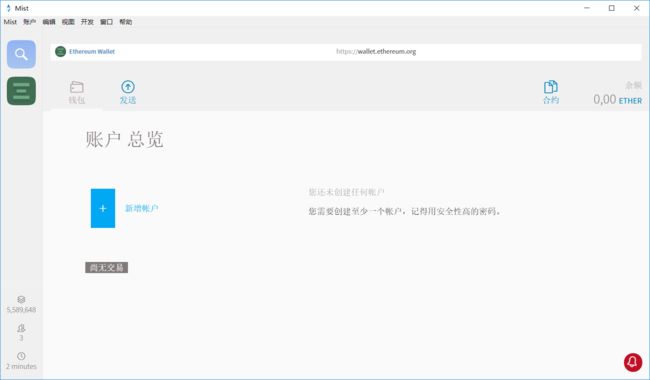Click the red notification bell icon

tap(633, 362)
